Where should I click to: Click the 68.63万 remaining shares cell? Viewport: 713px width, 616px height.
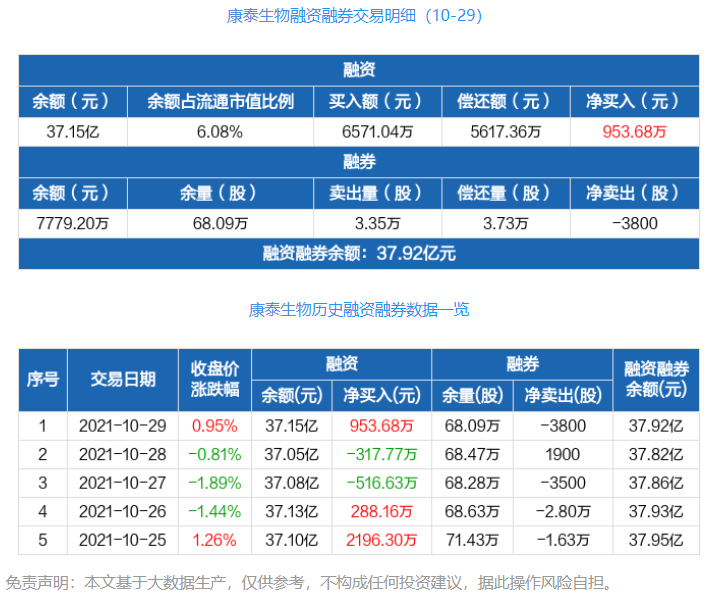point(472,511)
